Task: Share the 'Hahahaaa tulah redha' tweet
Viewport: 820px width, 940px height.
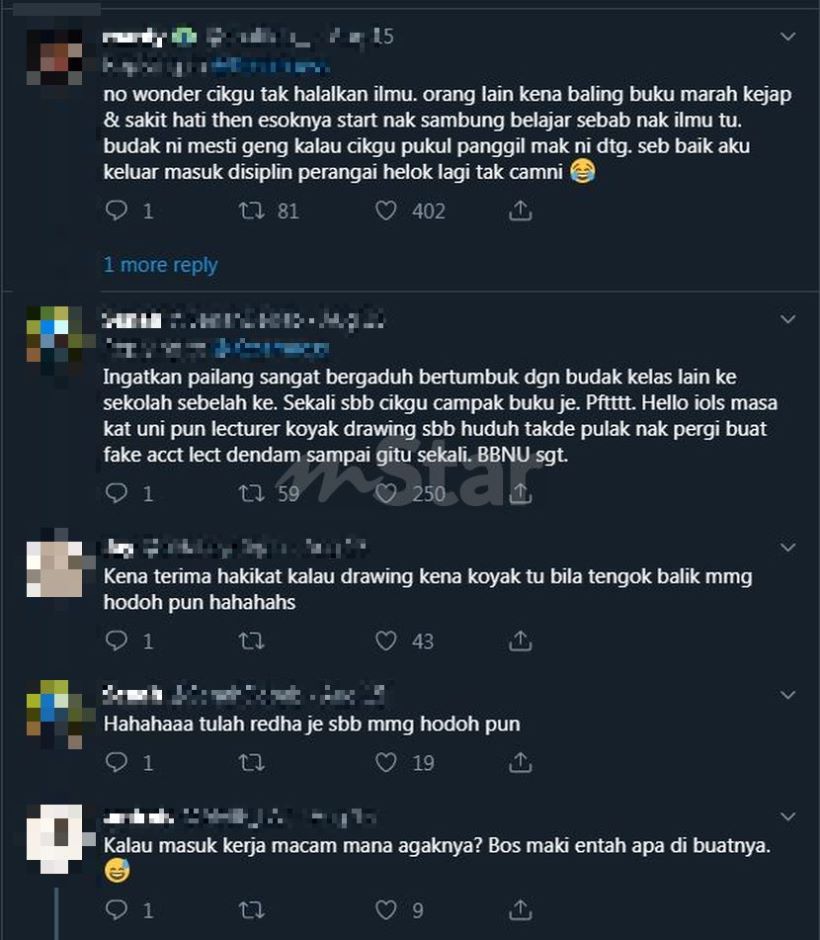Action: [x=520, y=763]
